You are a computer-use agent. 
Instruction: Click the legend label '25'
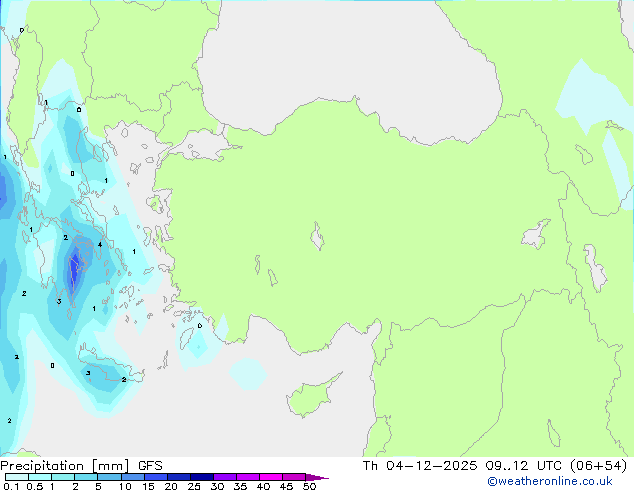click(194, 486)
